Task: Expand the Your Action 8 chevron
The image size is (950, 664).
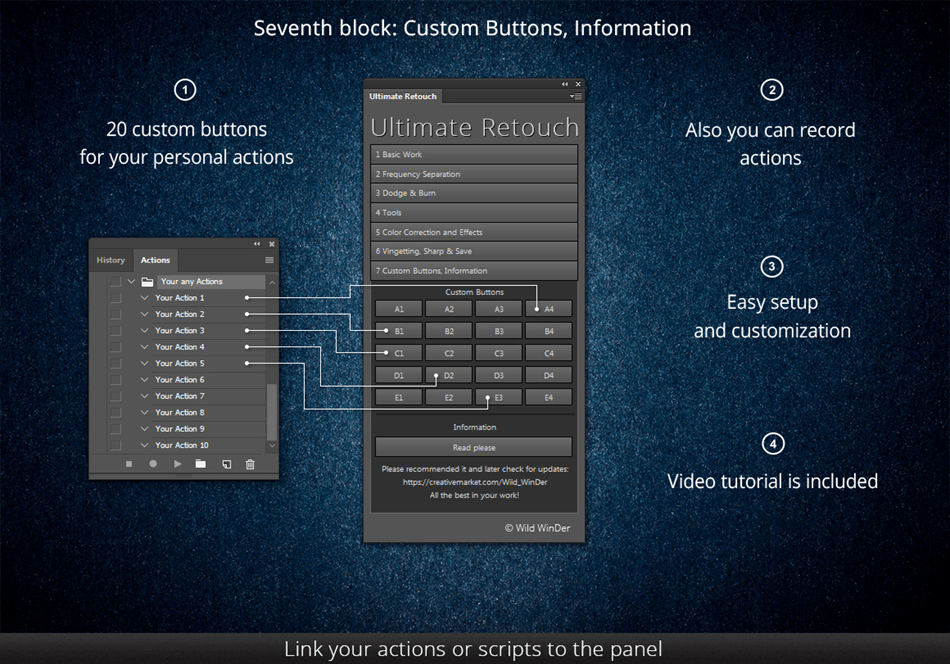Action: 144,413
